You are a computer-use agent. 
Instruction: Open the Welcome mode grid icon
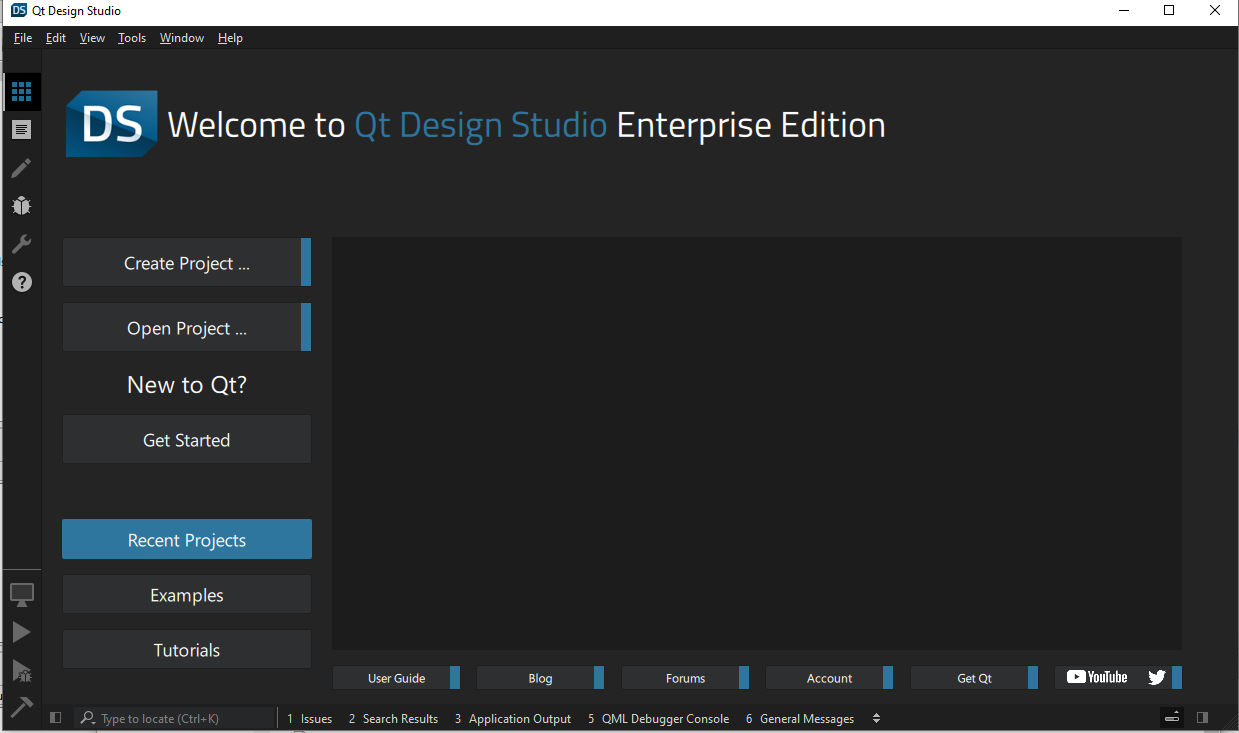(x=21, y=92)
